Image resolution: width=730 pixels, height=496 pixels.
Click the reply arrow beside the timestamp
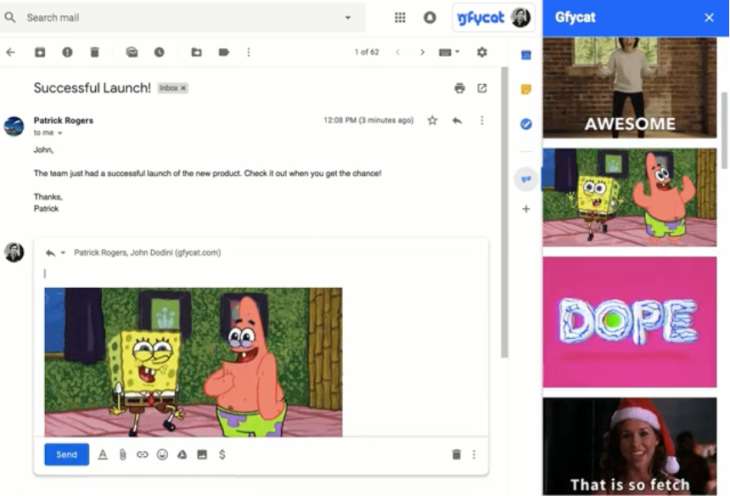pyautogui.click(x=457, y=121)
